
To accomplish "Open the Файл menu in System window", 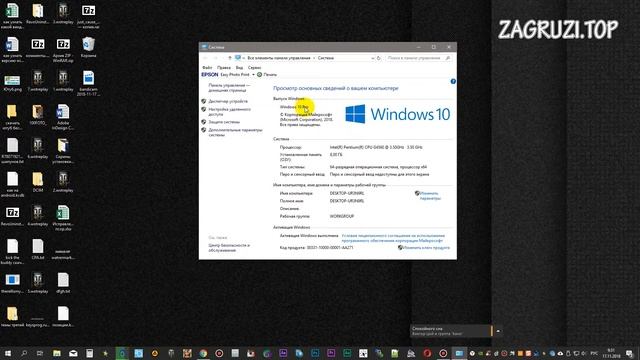I will point(207,68).
